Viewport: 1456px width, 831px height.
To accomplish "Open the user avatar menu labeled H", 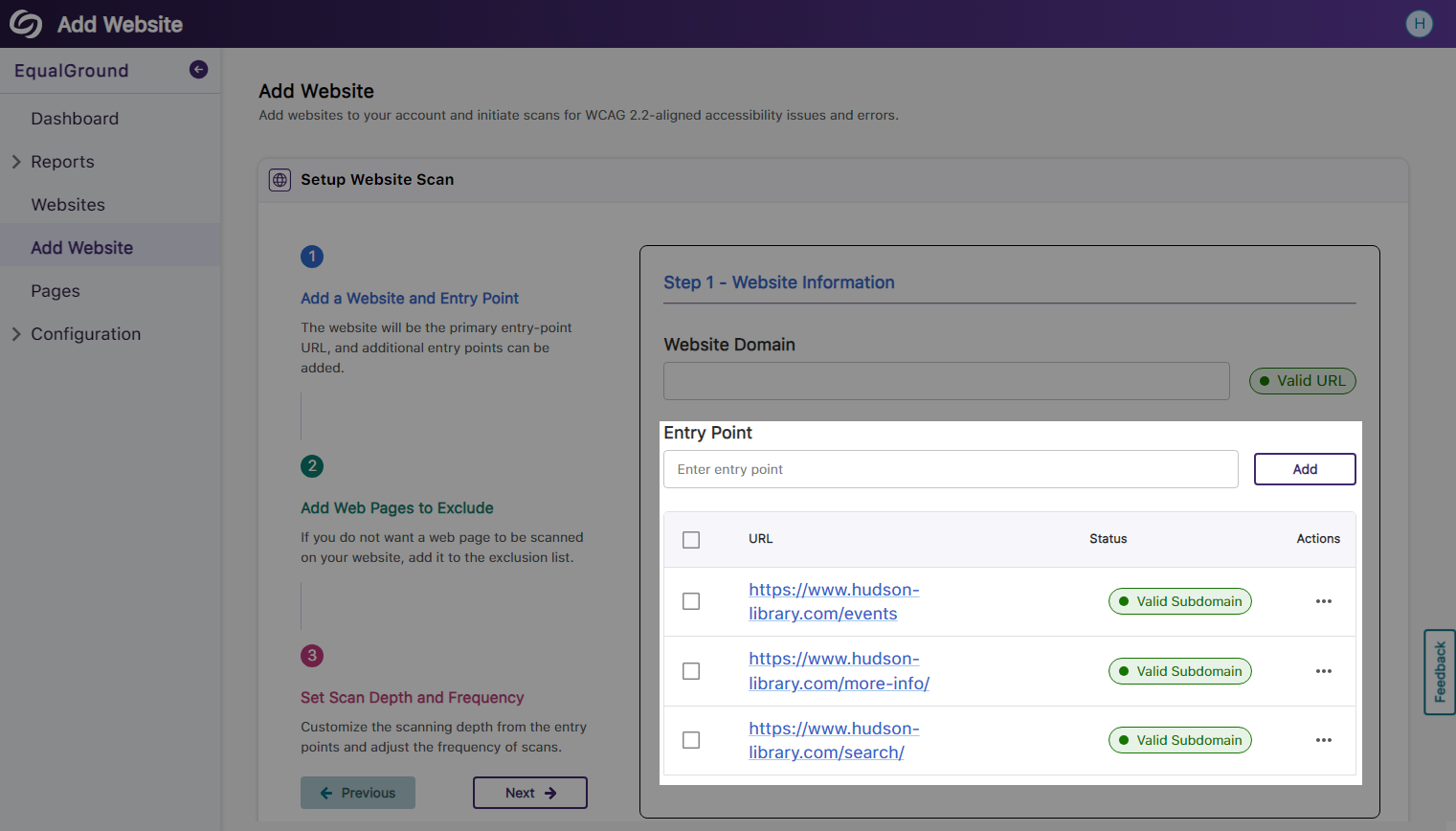I will (x=1419, y=23).
